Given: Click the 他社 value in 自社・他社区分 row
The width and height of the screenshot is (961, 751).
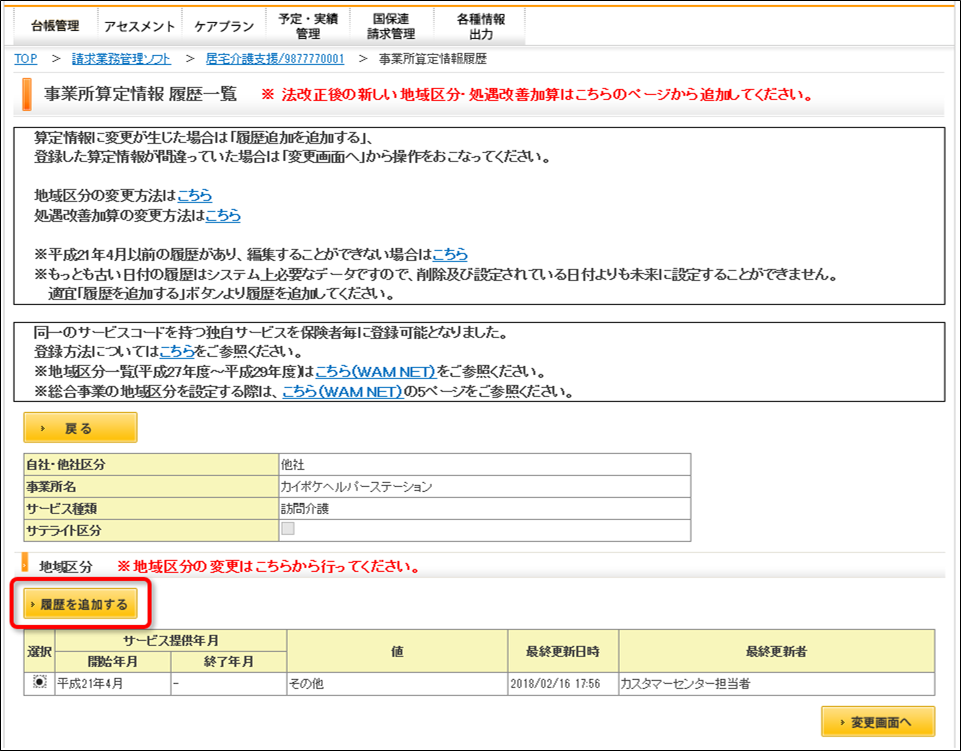Looking at the screenshot, I should pyautogui.click(x=292, y=465).
